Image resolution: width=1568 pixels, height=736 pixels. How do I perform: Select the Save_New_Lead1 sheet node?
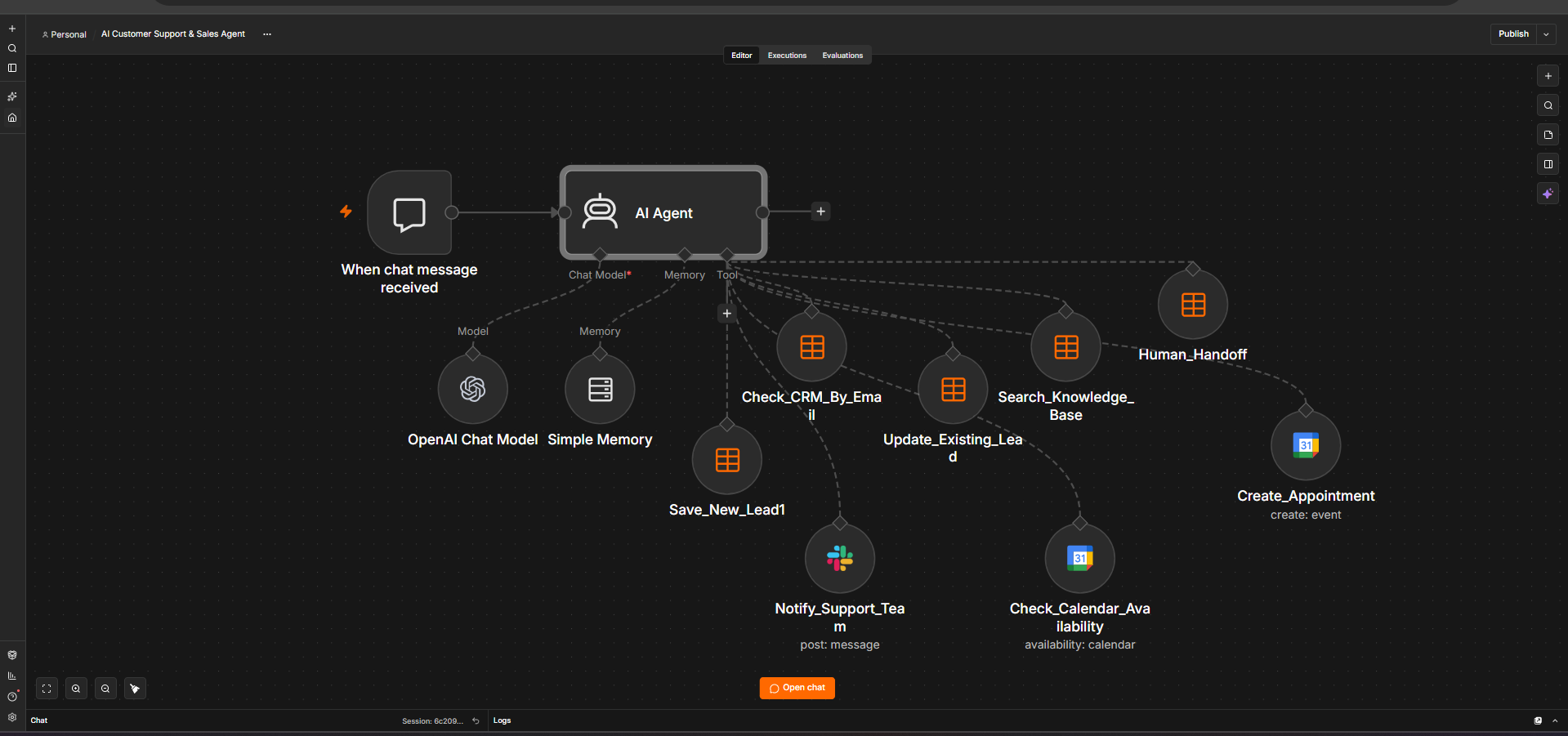pyautogui.click(x=727, y=460)
